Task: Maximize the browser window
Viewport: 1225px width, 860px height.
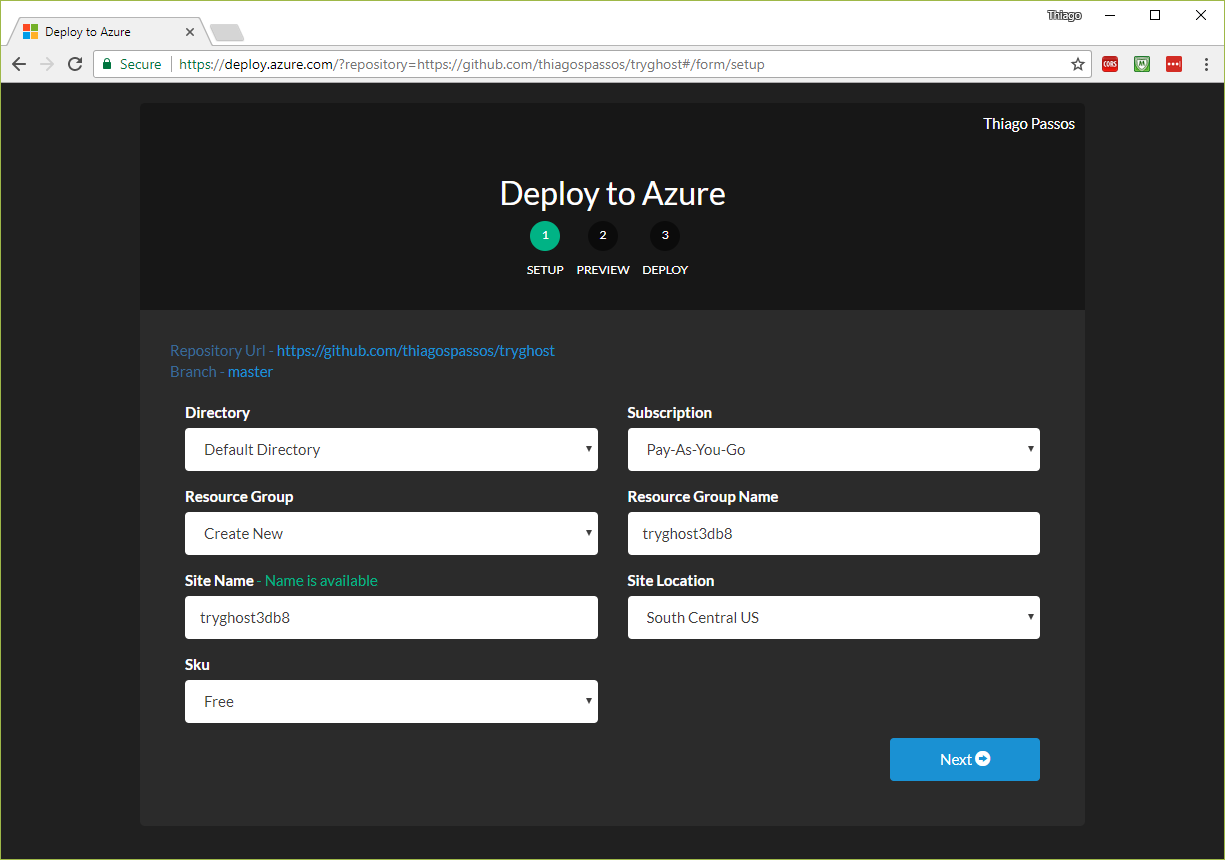Action: [x=1155, y=15]
